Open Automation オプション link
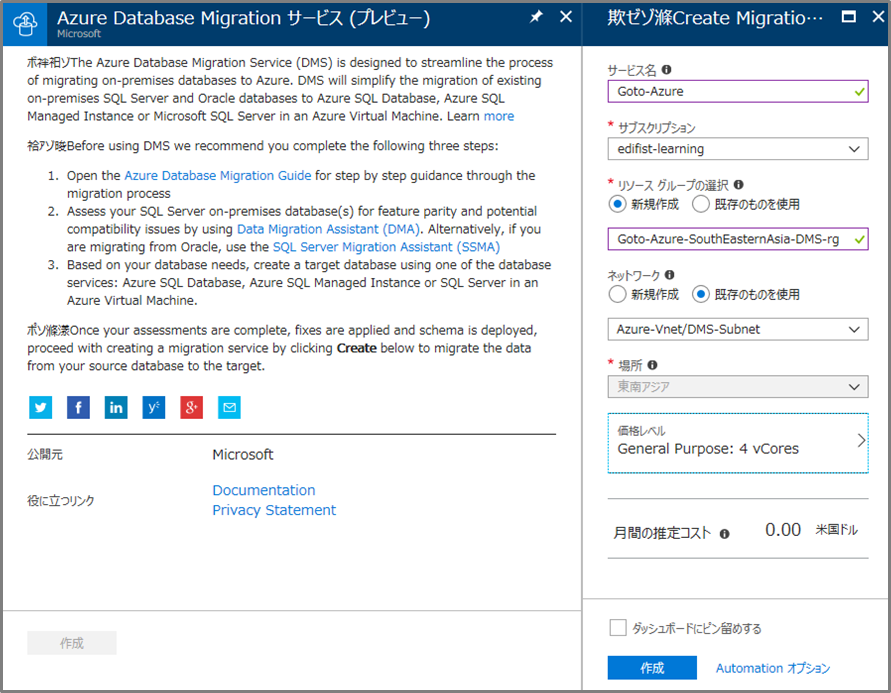 [x=773, y=668]
